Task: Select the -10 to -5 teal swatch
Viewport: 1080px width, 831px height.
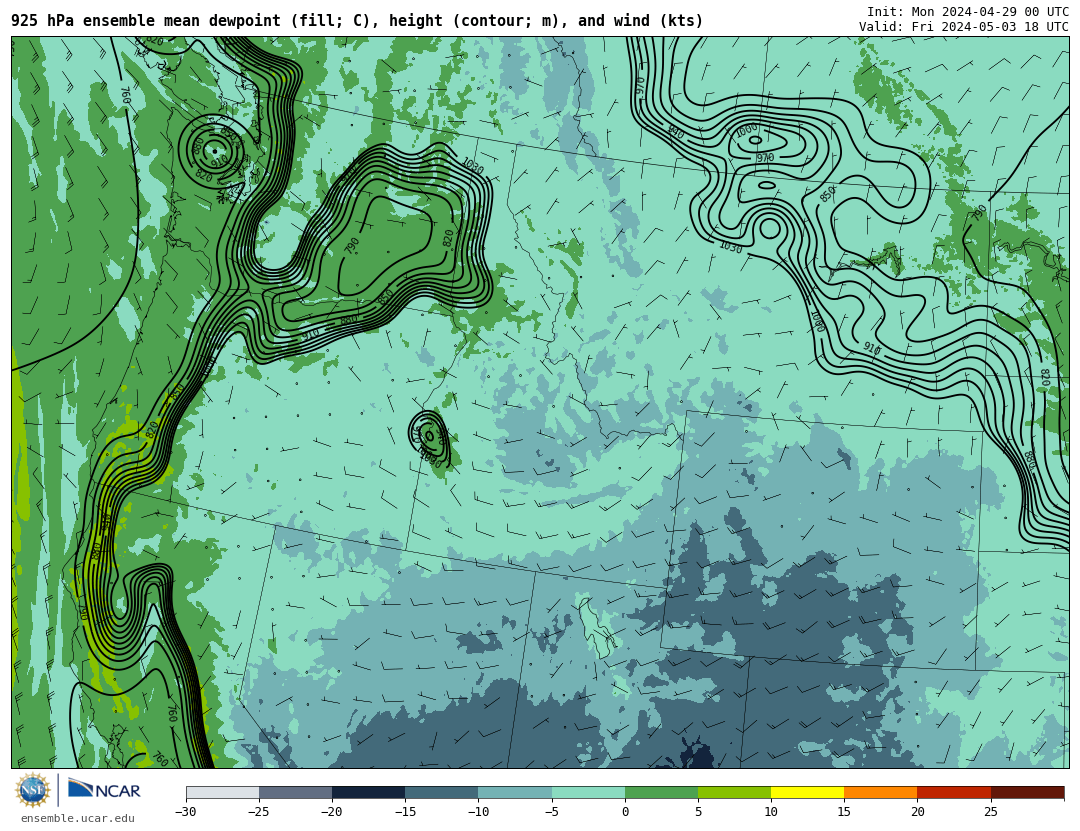Action: pyautogui.click(x=515, y=792)
